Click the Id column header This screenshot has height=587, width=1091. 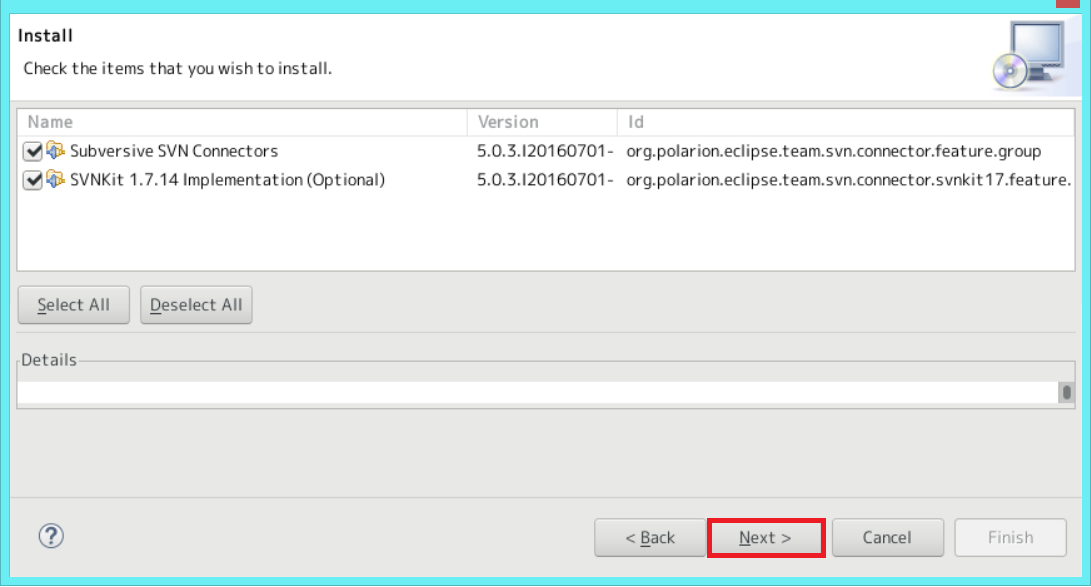[x=845, y=122]
